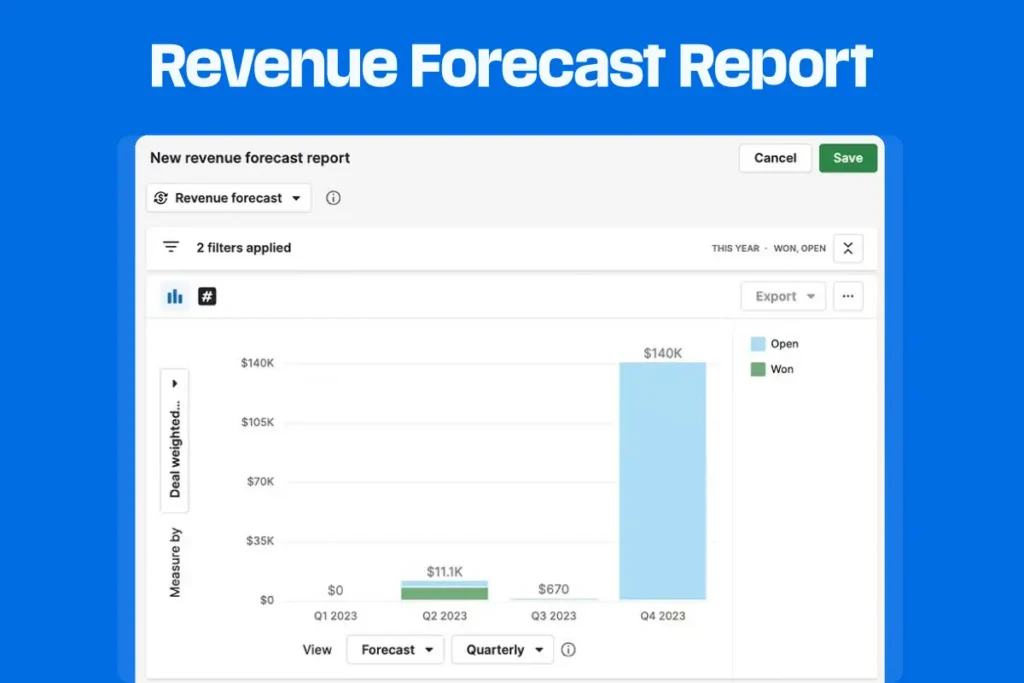Click the green Won segment of Q2 2023

point(444,593)
